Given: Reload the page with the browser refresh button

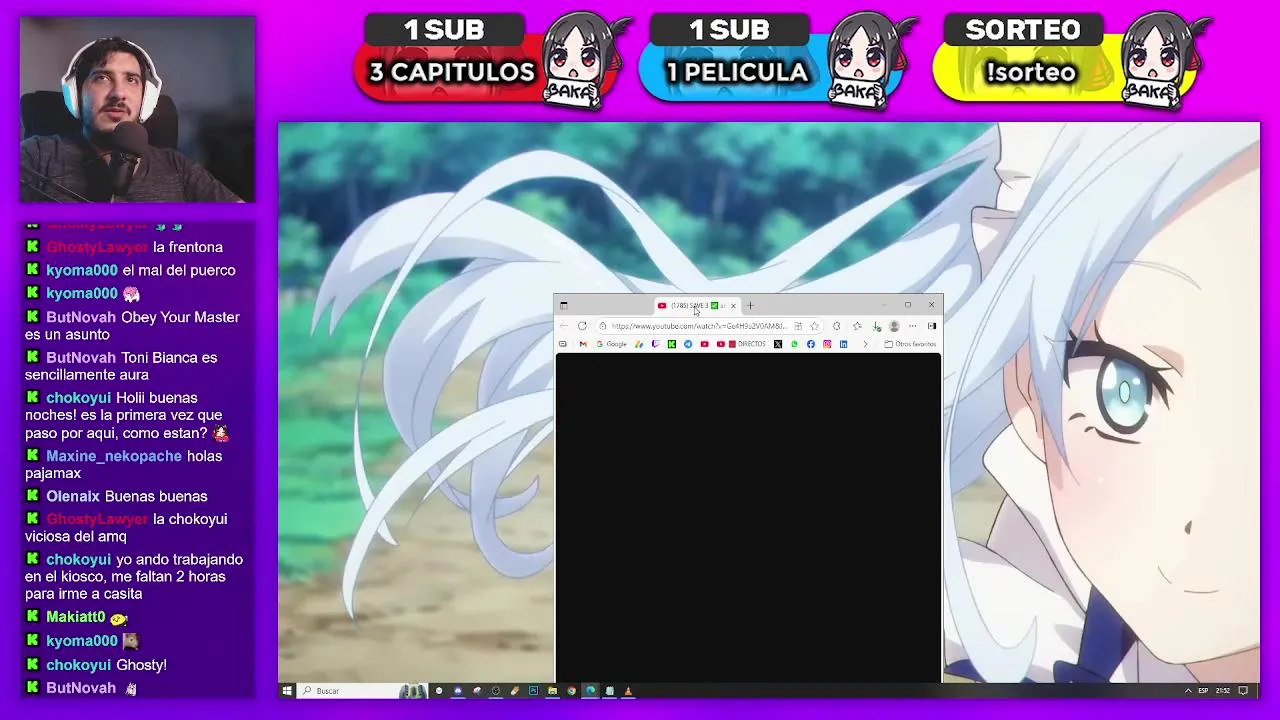Looking at the screenshot, I should click(x=582, y=326).
